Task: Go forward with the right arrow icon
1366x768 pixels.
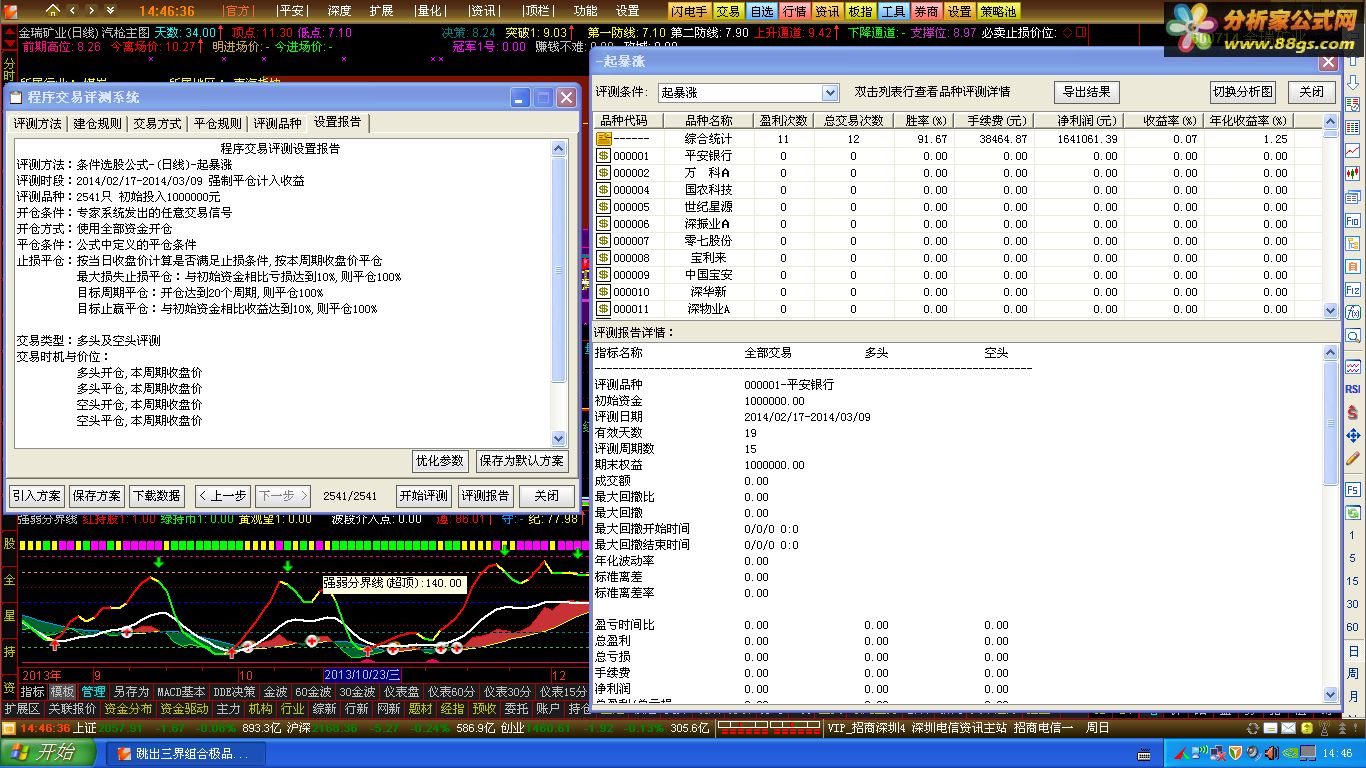Action: pos(90,10)
